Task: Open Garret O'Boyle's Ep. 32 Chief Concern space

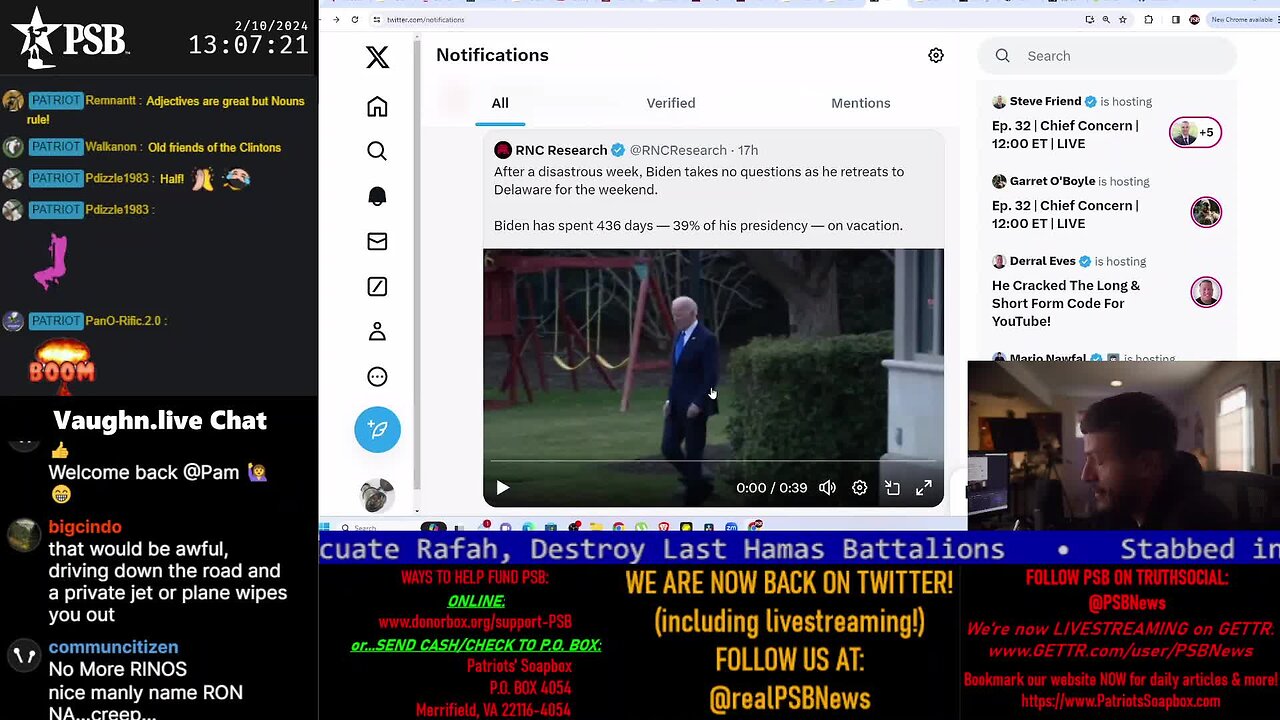Action: pos(1065,215)
